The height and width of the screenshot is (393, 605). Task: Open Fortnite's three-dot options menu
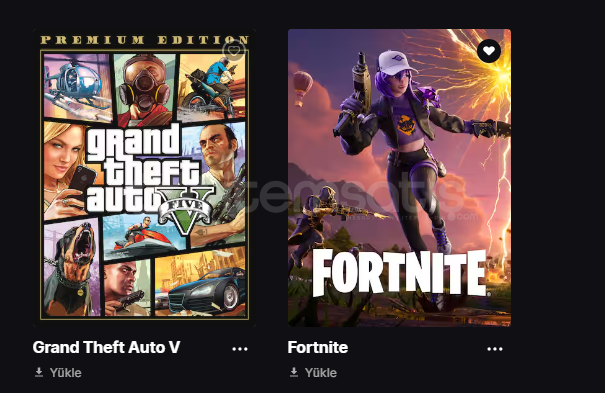(495, 349)
